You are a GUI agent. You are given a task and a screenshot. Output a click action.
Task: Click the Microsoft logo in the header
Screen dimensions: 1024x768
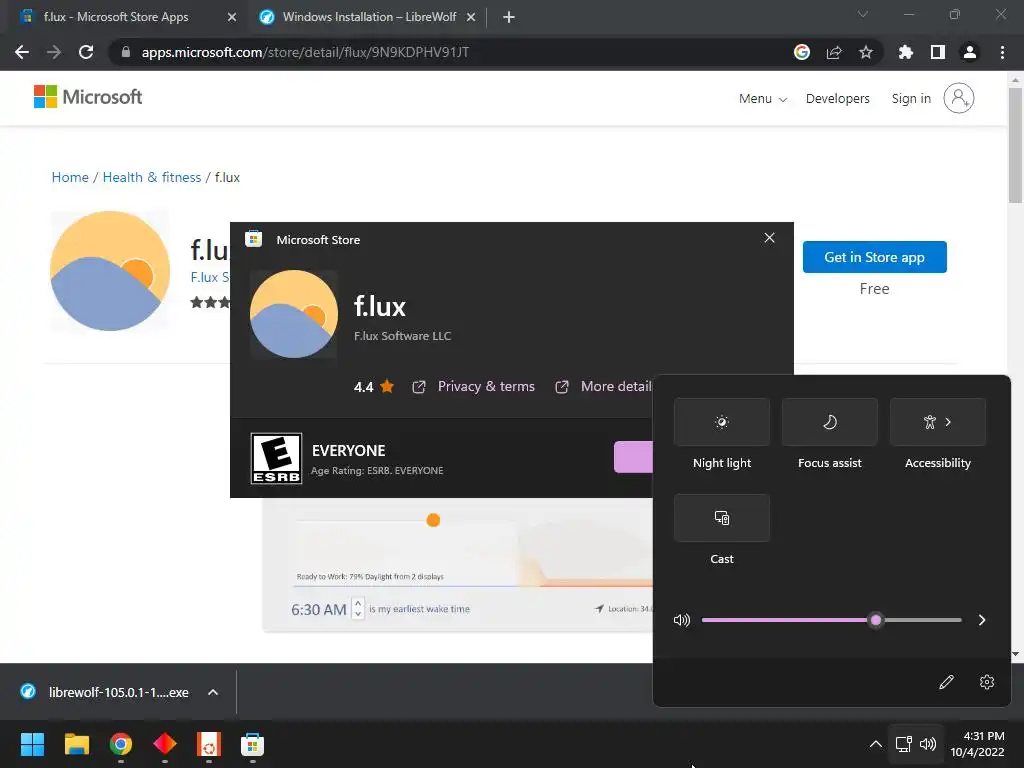[88, 97]
